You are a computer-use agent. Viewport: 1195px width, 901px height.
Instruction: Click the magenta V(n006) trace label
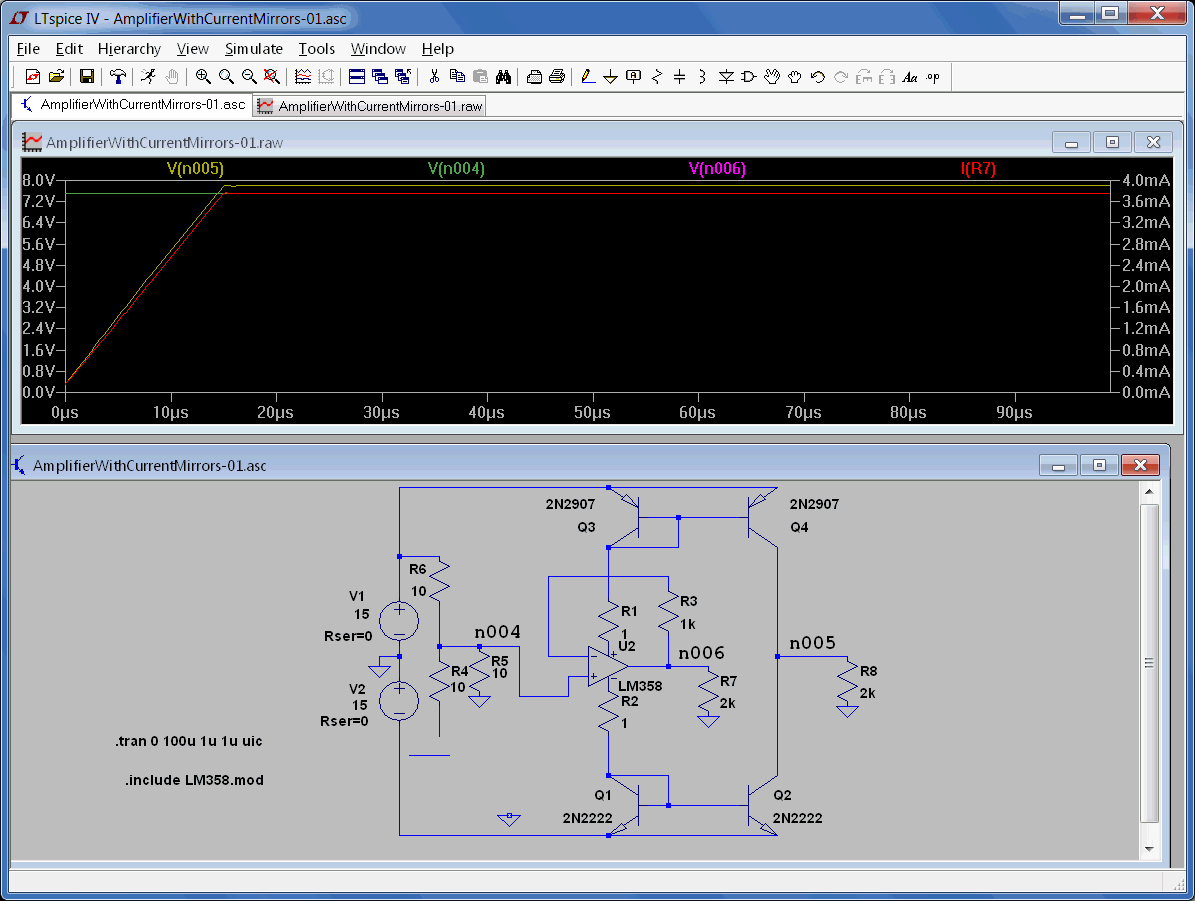click(x=717, y=168)
